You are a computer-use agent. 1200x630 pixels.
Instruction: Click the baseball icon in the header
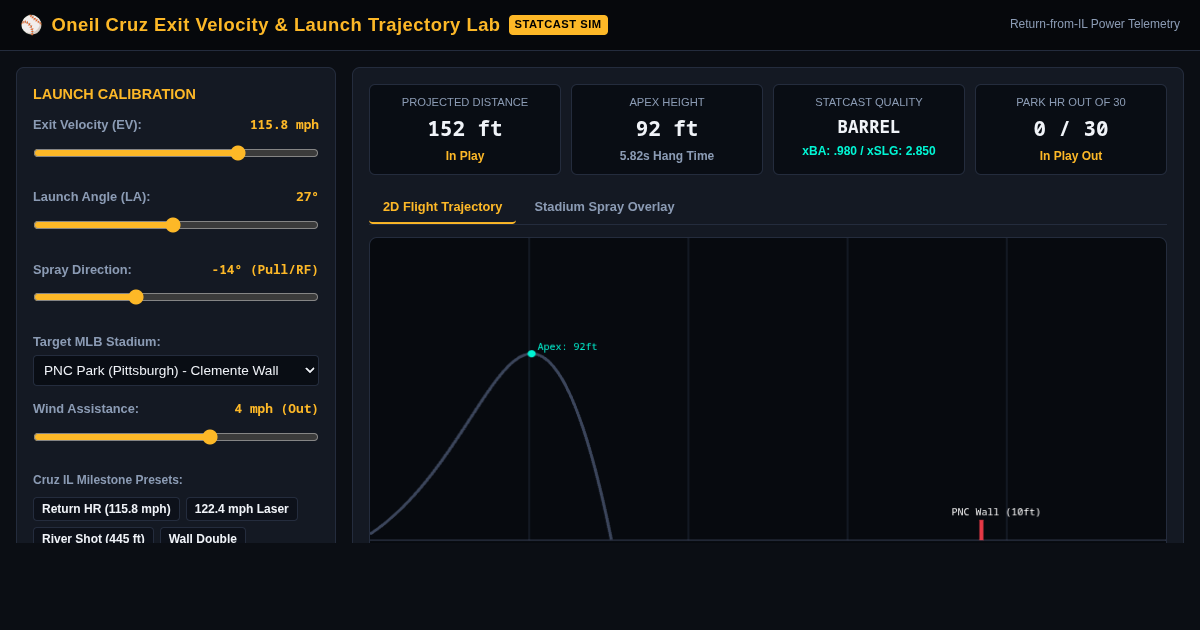pyautogui.click(x=31, y=25)
